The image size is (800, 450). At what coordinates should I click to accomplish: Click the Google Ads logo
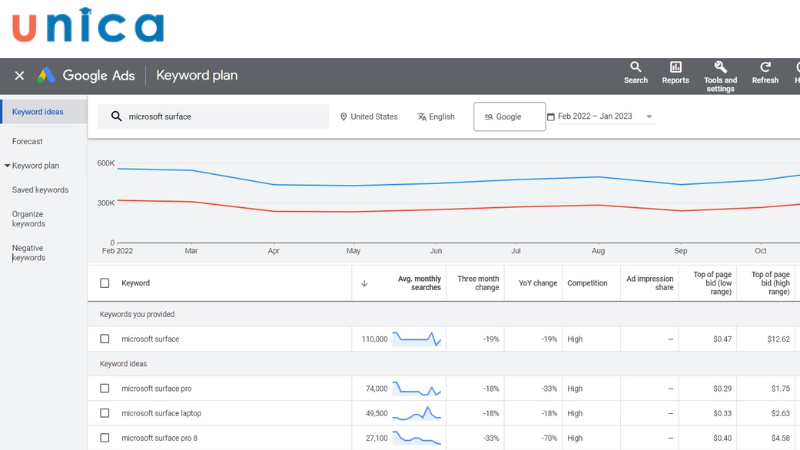tap(46, 76)
